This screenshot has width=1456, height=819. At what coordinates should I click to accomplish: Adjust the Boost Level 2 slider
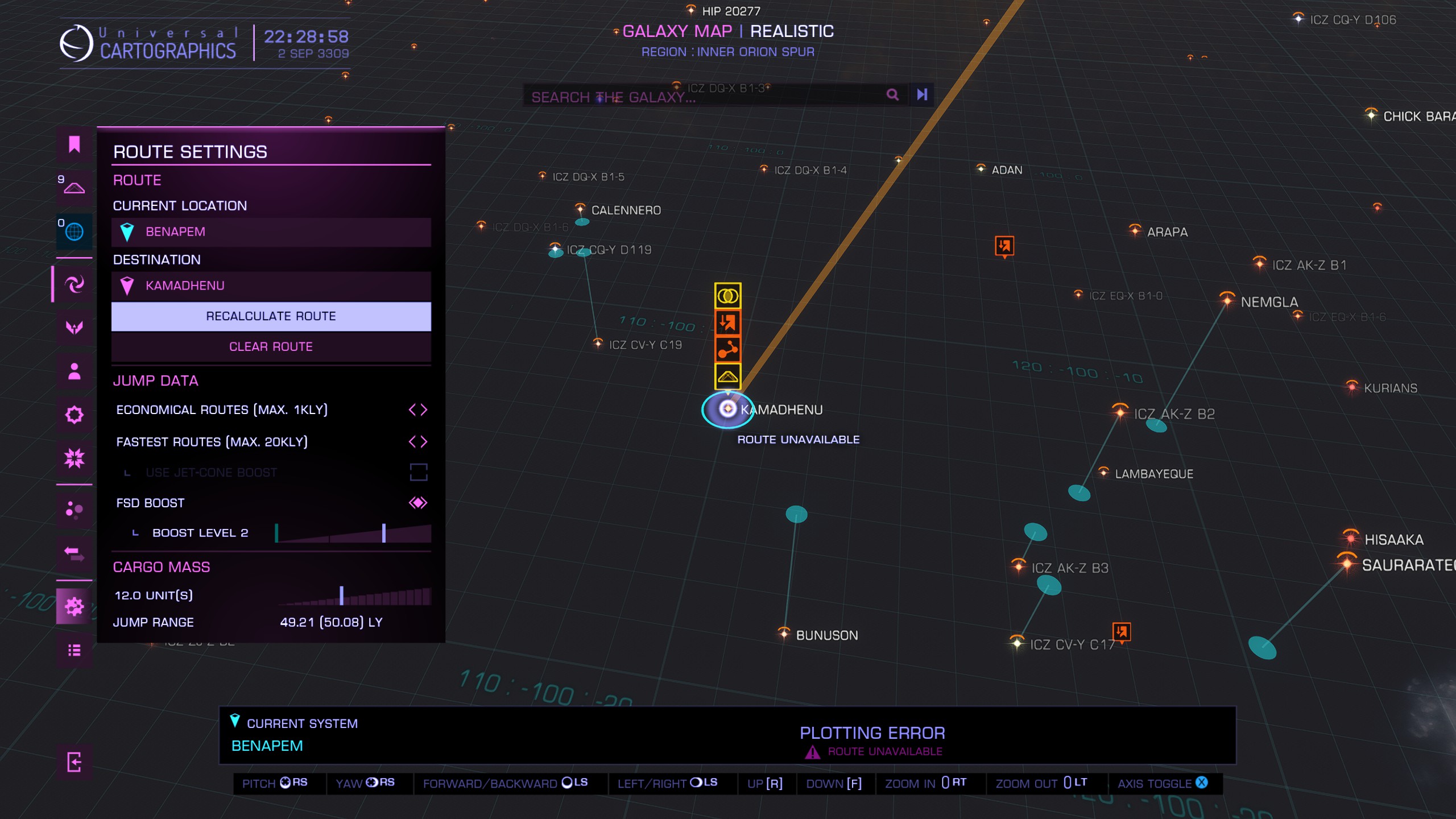(x=353, y=533)
